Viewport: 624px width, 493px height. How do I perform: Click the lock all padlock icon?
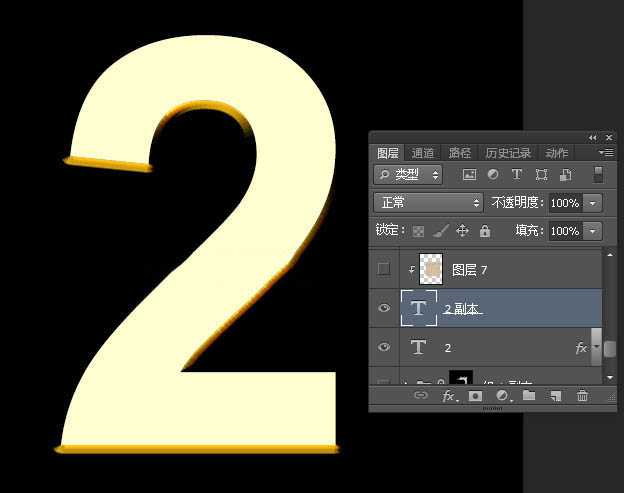[485, 231]
